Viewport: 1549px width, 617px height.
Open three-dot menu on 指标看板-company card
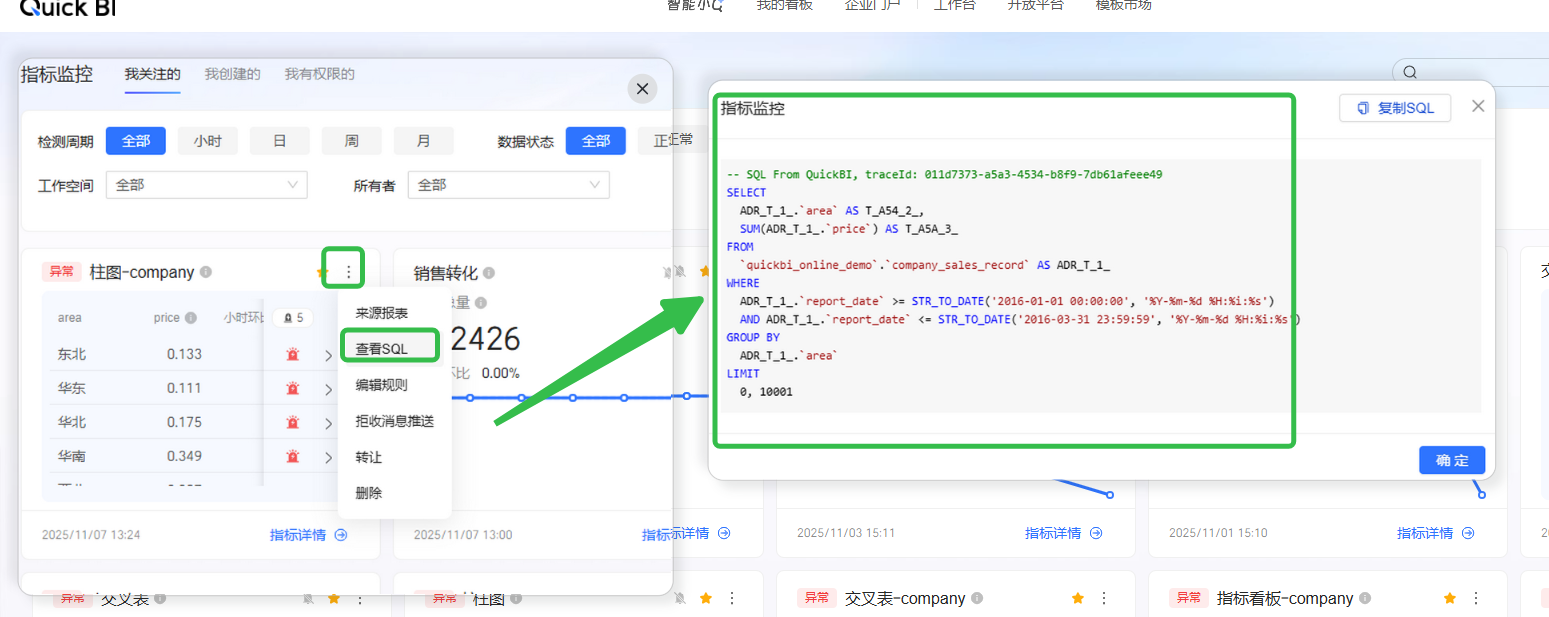coord(1476,598)
